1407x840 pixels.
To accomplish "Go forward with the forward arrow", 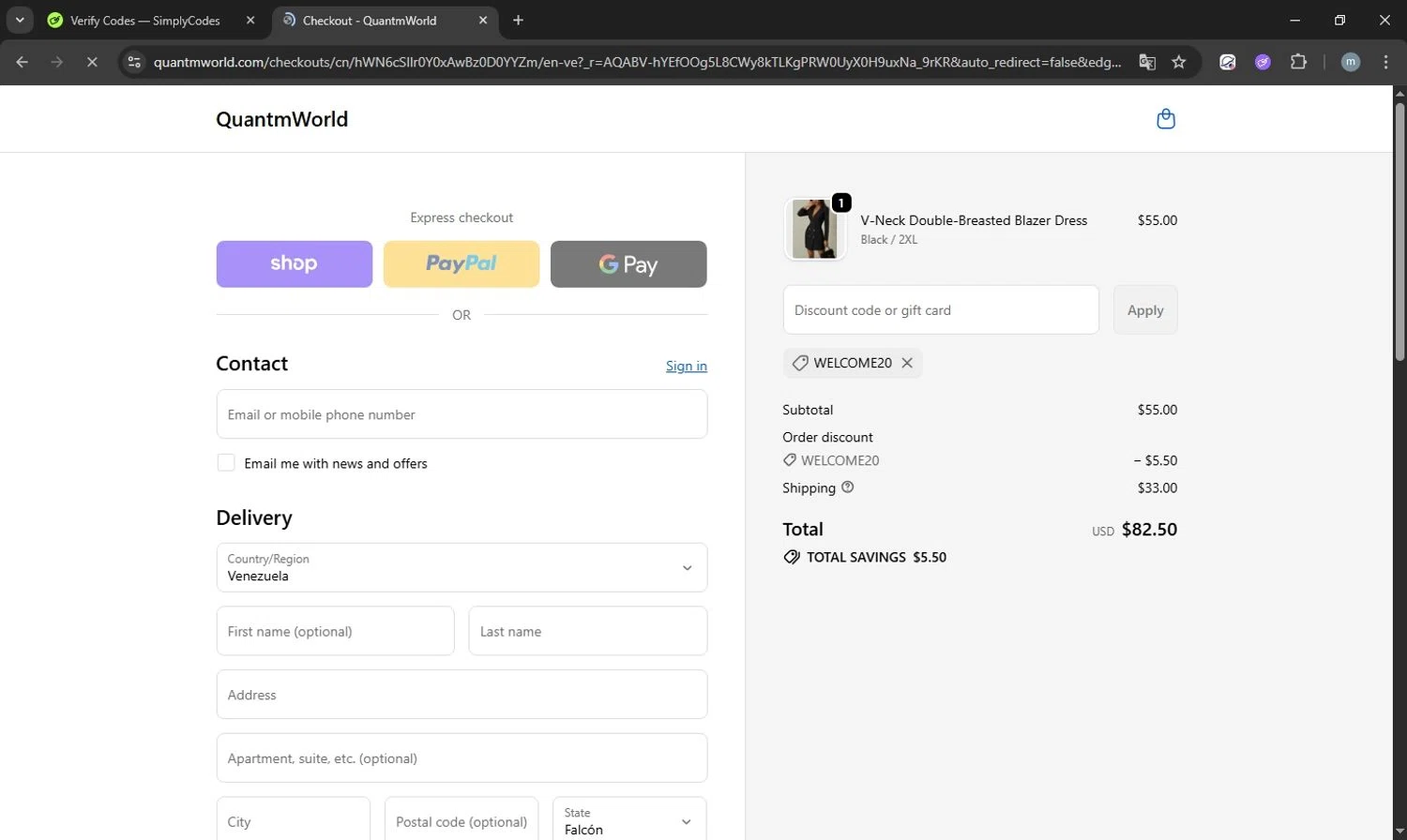I will point(57,62).
